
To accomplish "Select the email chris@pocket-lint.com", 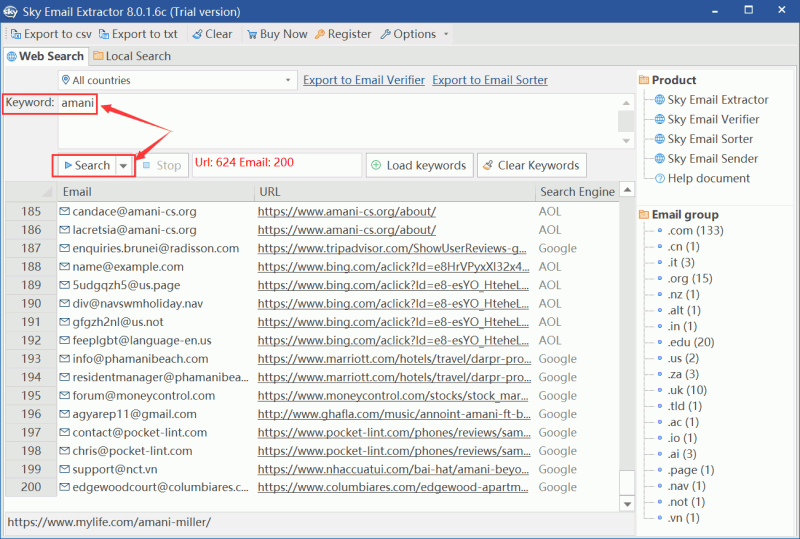I will point(132,451).
